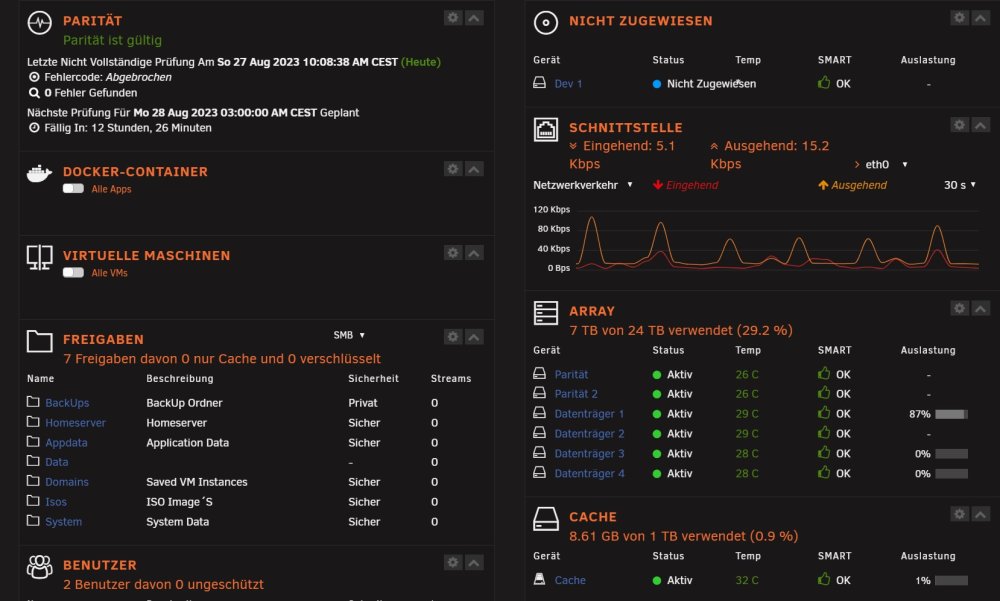Image resolution: width=1000 pixels, height=601 pixels.
Task: Open the Parität device link
Action: pyautogui.click(x=571, y=375)
